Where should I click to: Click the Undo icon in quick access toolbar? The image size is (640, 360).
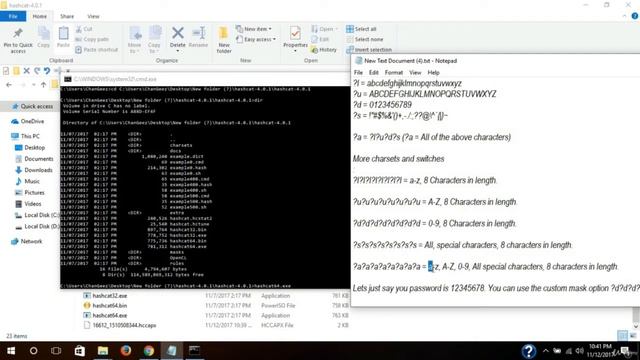47,71
